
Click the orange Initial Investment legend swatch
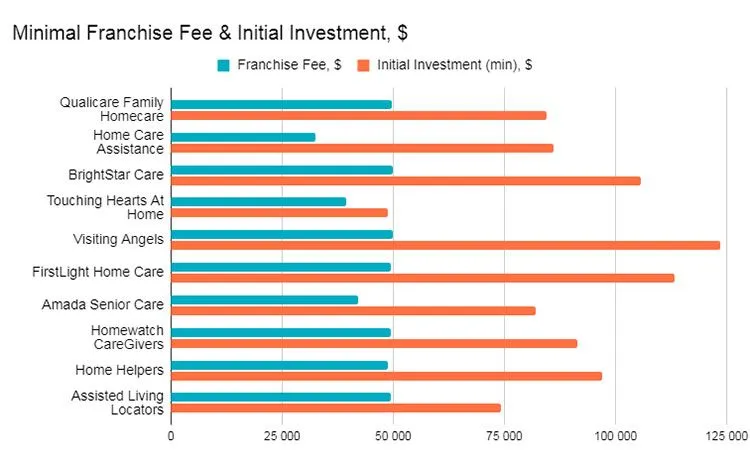tap(364, 66)
